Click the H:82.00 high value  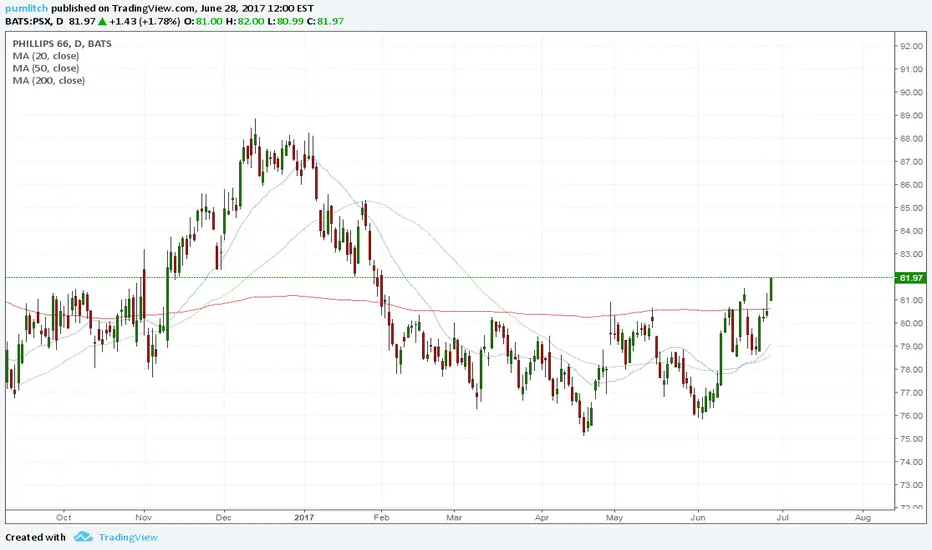(245, 21)
